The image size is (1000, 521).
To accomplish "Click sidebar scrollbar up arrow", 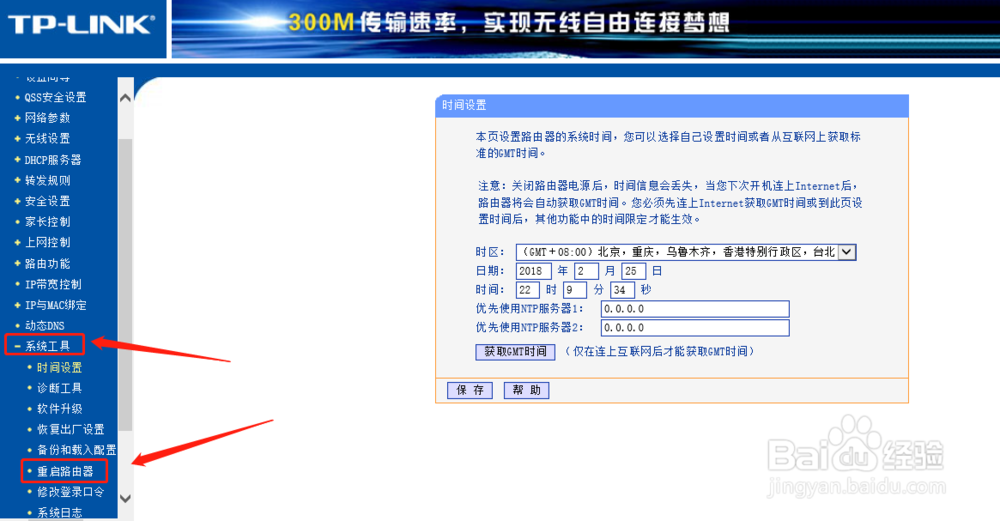I will 126,98.
